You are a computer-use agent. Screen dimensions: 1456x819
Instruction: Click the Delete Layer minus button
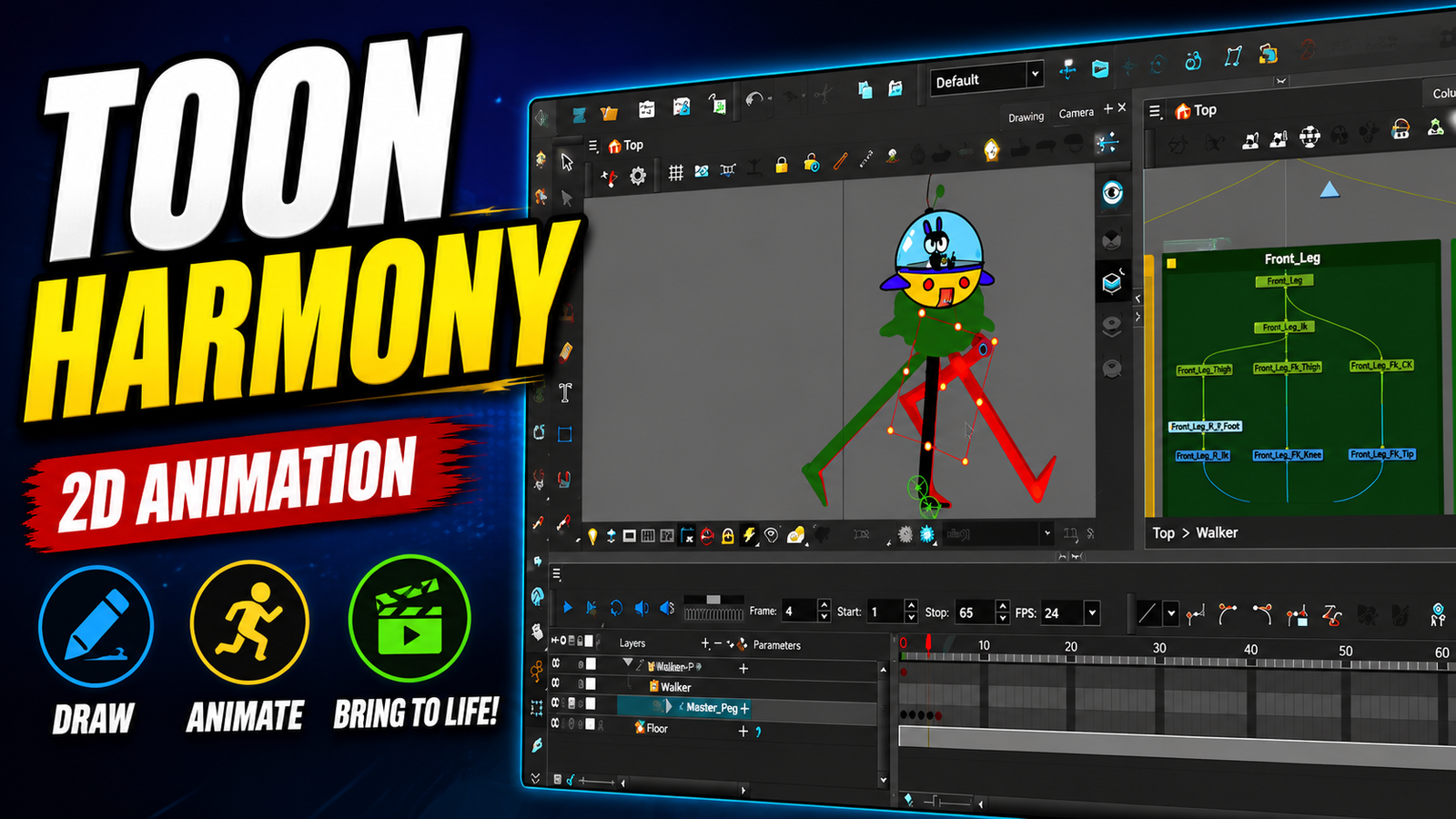(x=718, y=643)
